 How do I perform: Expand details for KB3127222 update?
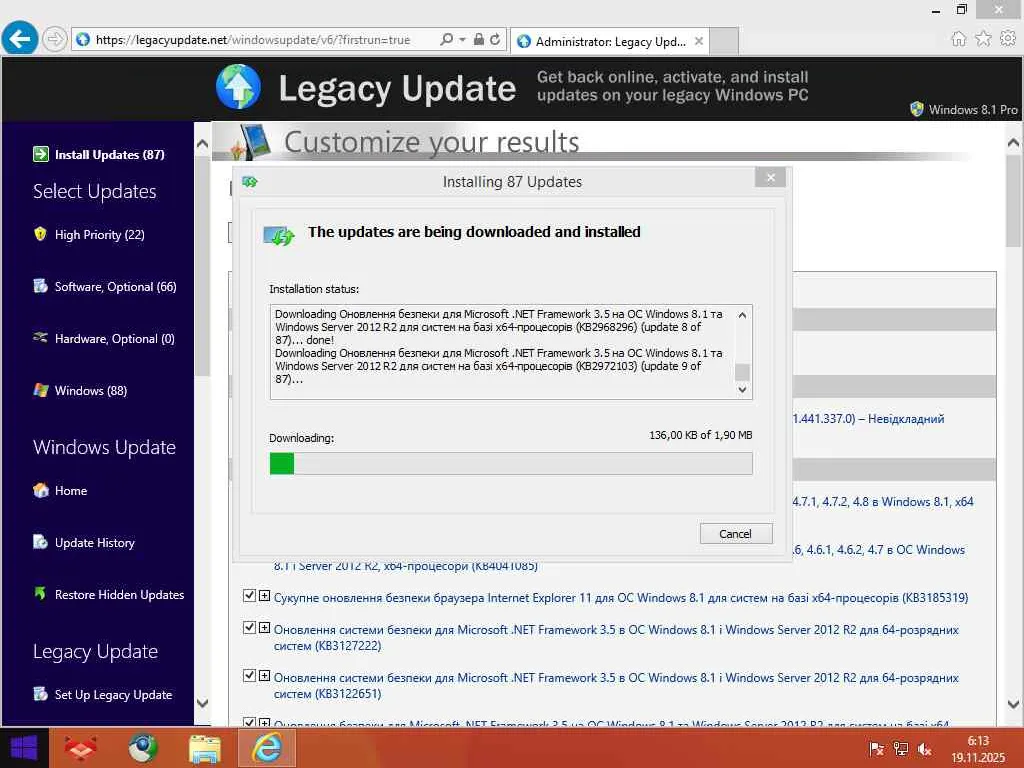point(264,628)
